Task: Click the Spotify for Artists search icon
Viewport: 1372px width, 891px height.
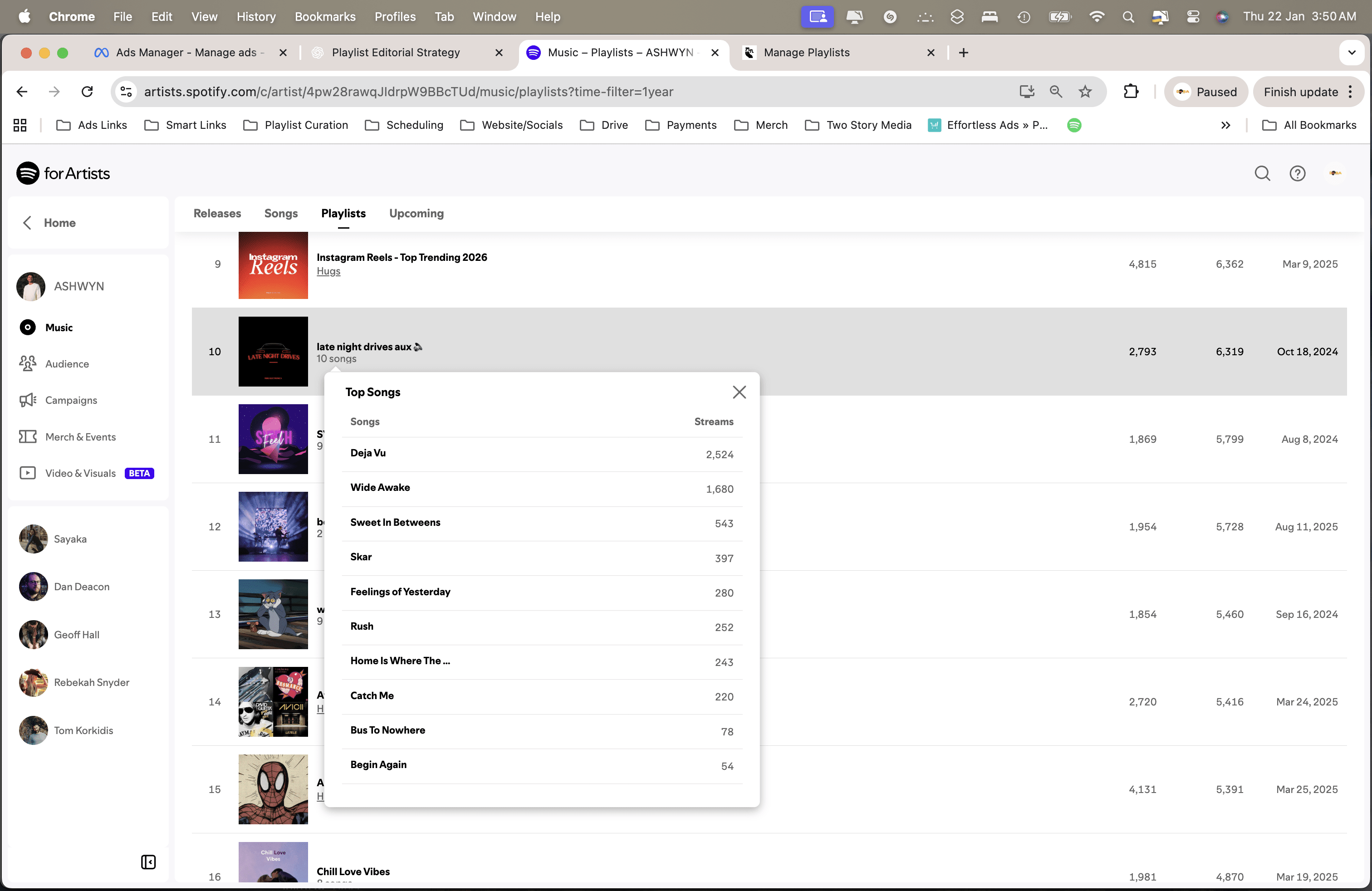Action: [x=1262, y=173]
